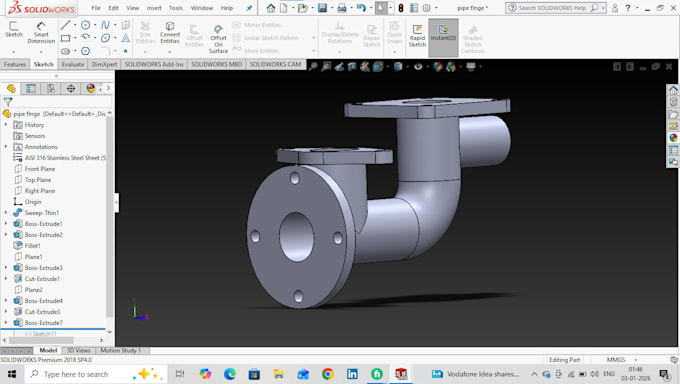Open the Insert menu

tap(154, 8)
